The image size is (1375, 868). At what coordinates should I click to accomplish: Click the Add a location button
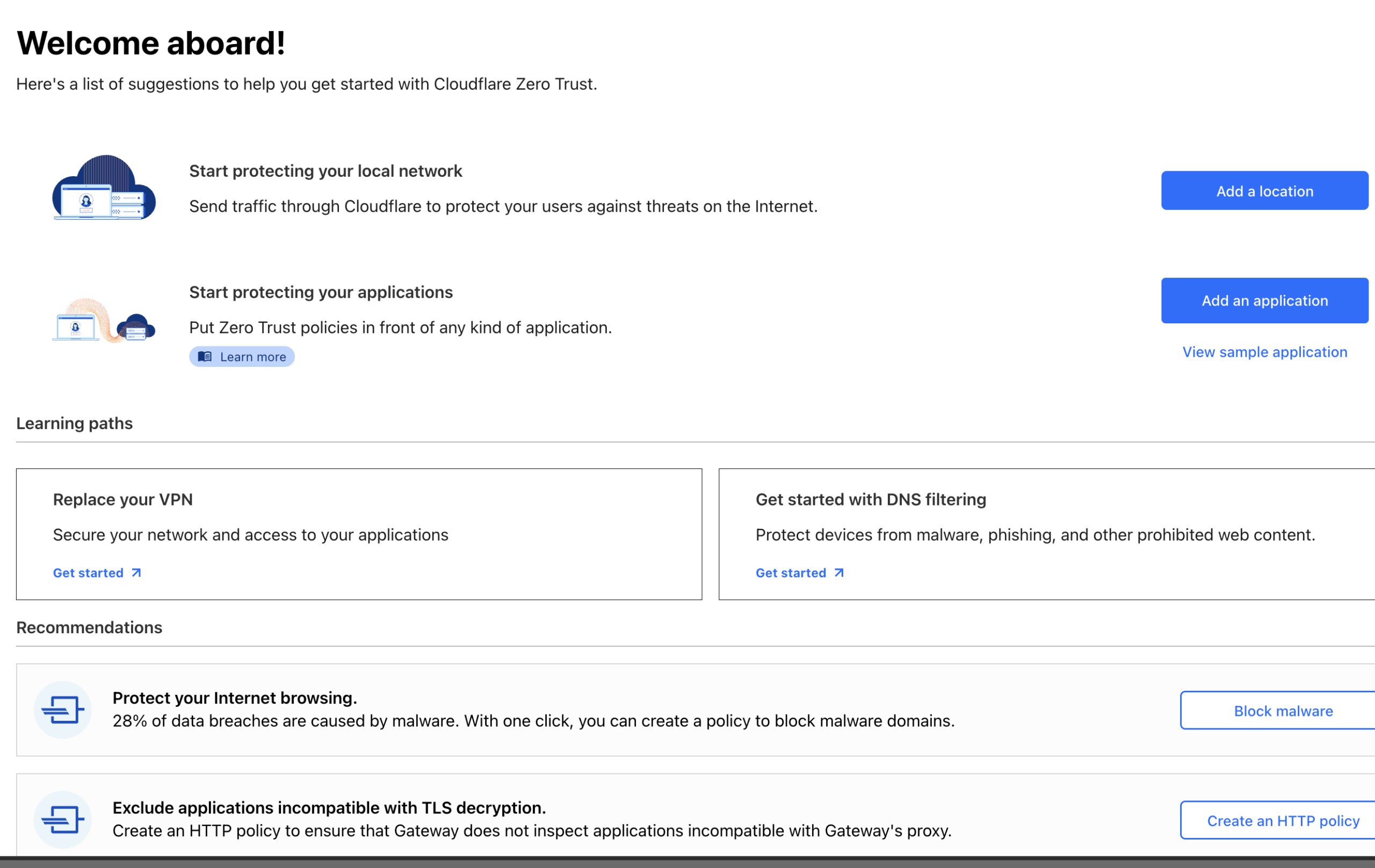point(1264,191)
